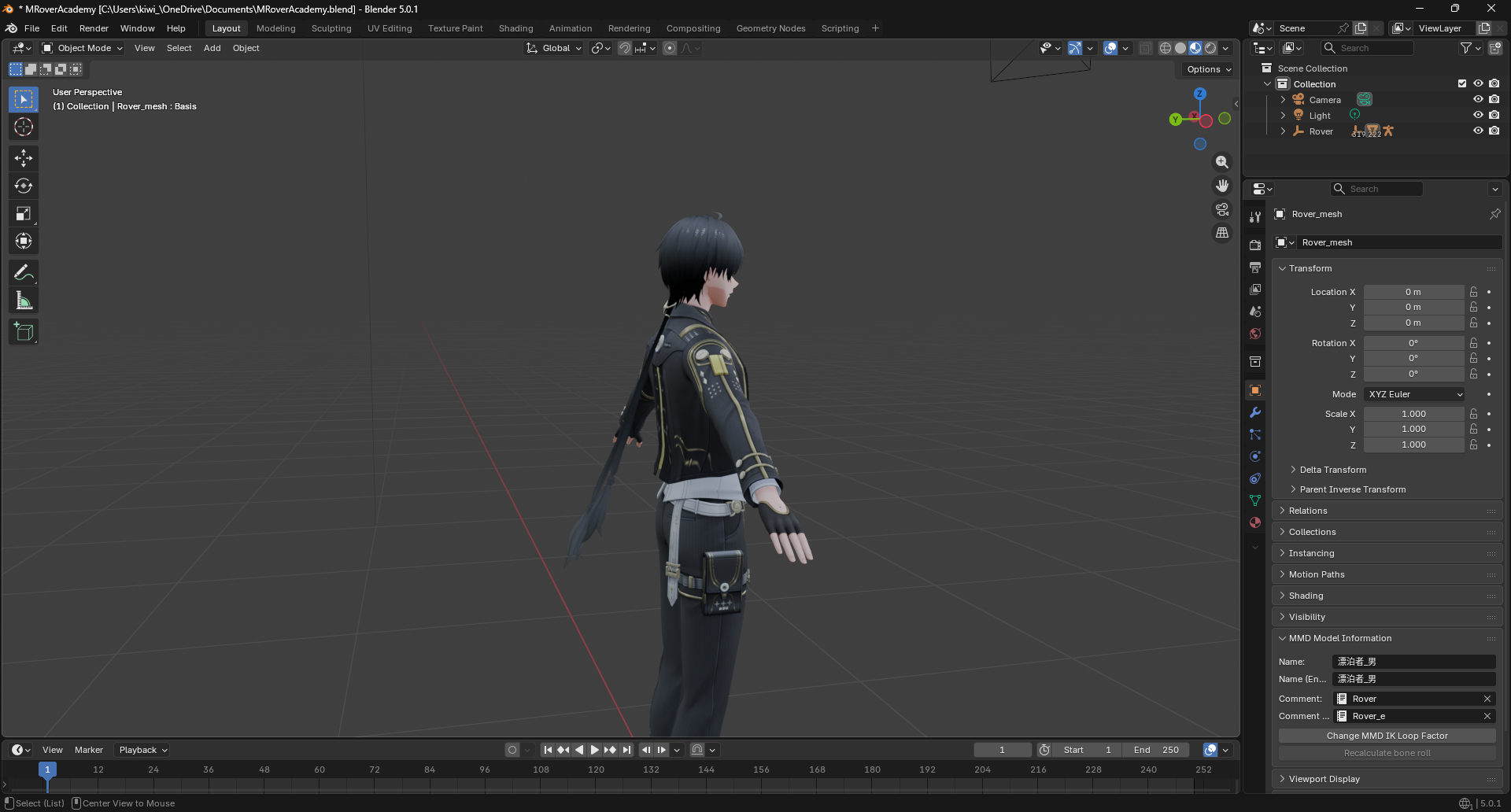Screen dimensions: 1511x812
Task: Select the Add Cube tool
Action: click(x=24, y=332)
